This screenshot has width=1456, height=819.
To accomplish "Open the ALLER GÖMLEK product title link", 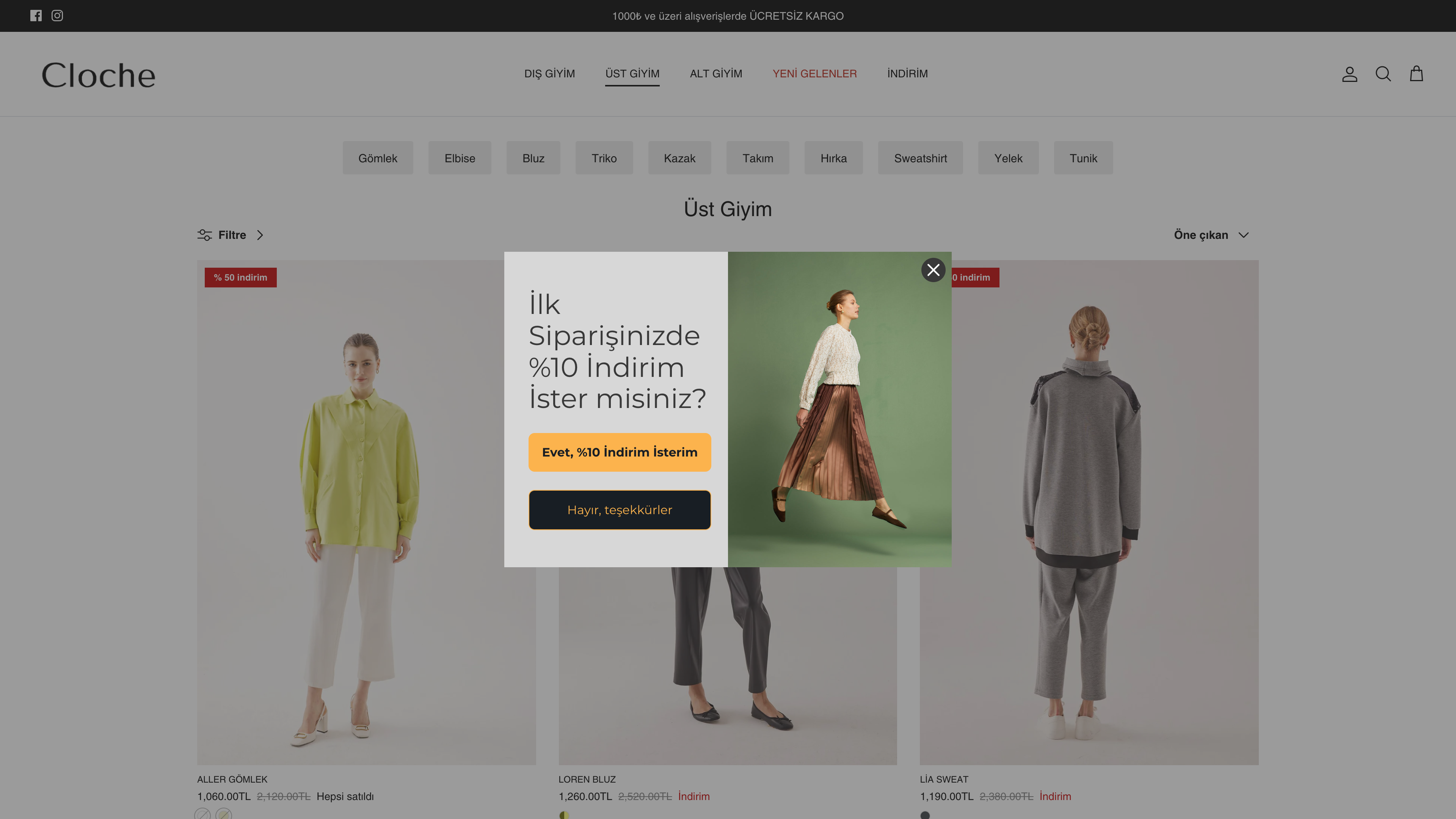I will coord(232,780).
